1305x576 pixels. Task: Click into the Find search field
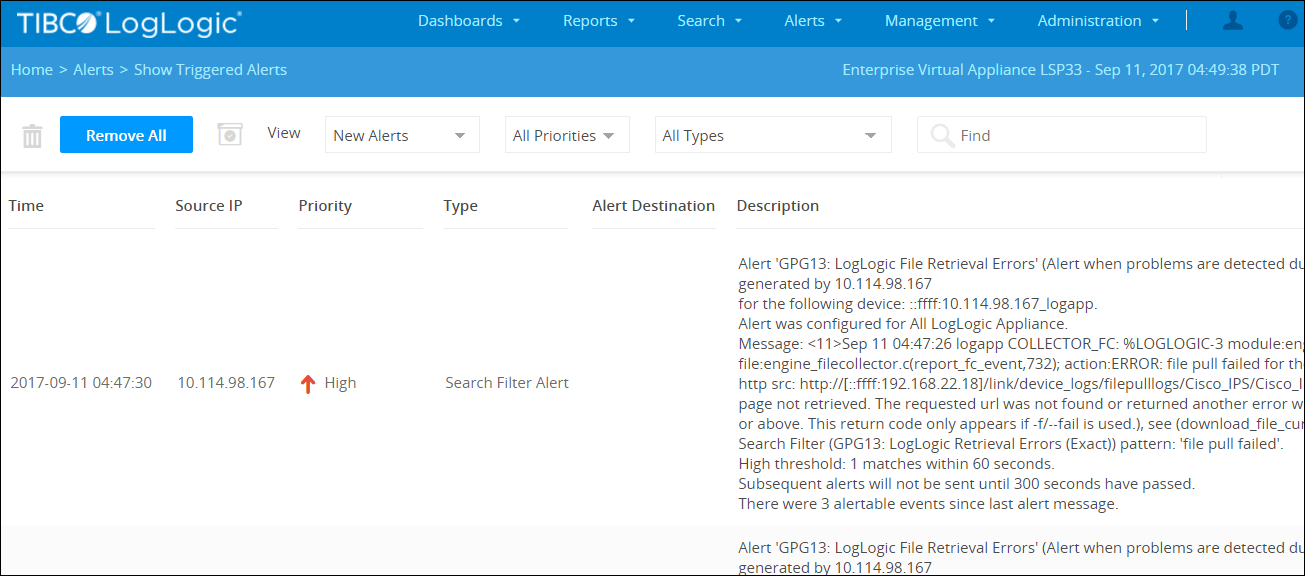1075,136
